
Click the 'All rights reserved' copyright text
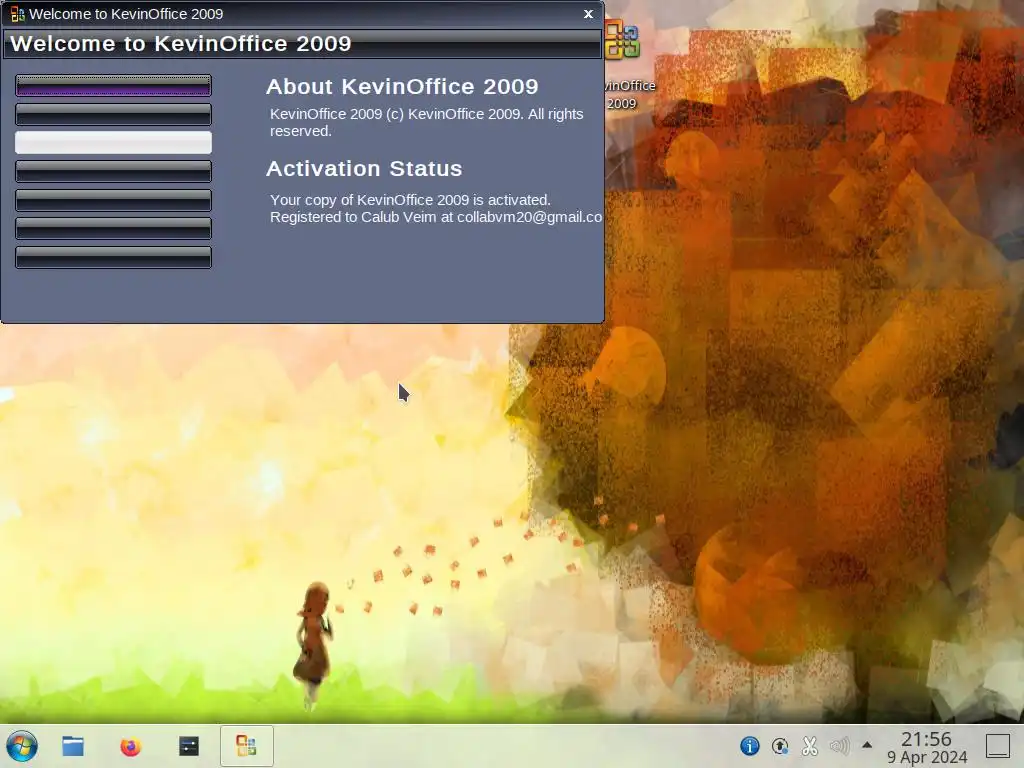point(426,122)
